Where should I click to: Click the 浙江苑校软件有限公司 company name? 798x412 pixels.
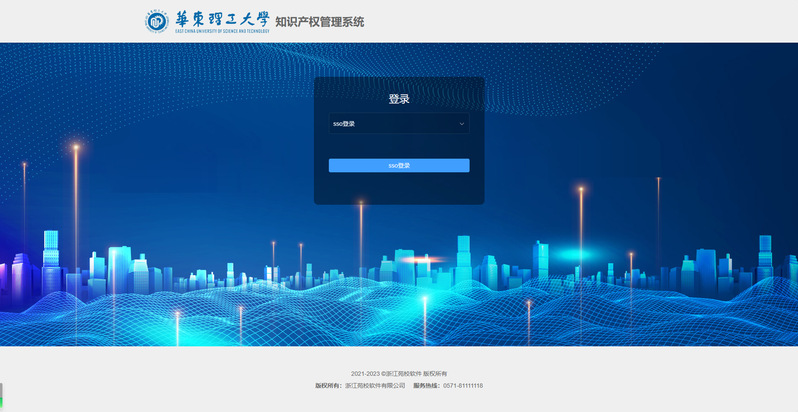(375, 385)
